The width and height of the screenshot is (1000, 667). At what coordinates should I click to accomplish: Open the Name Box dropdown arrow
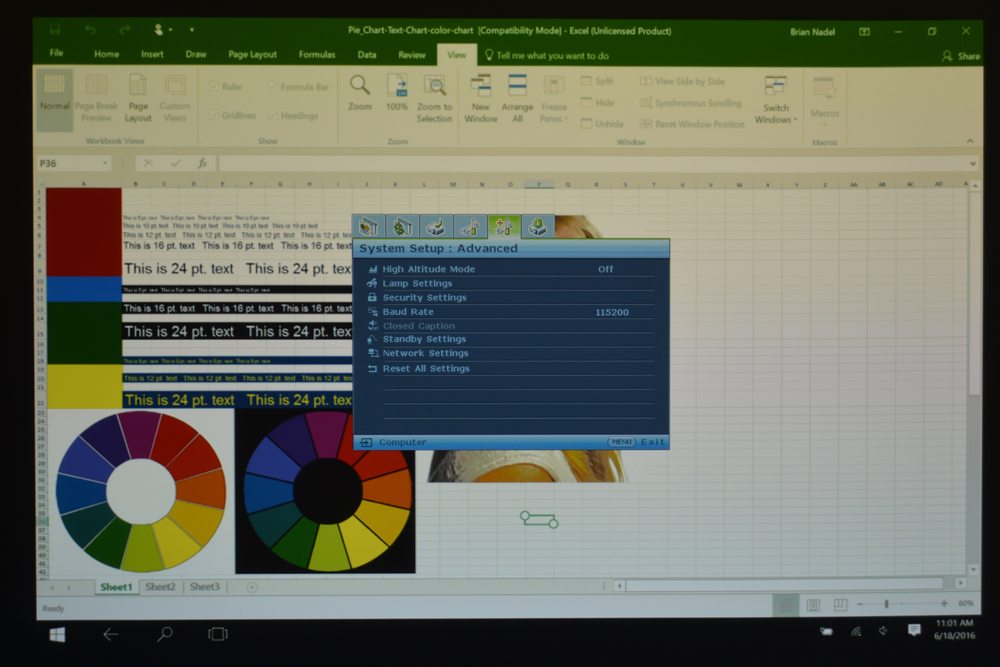tap(105, 163)
